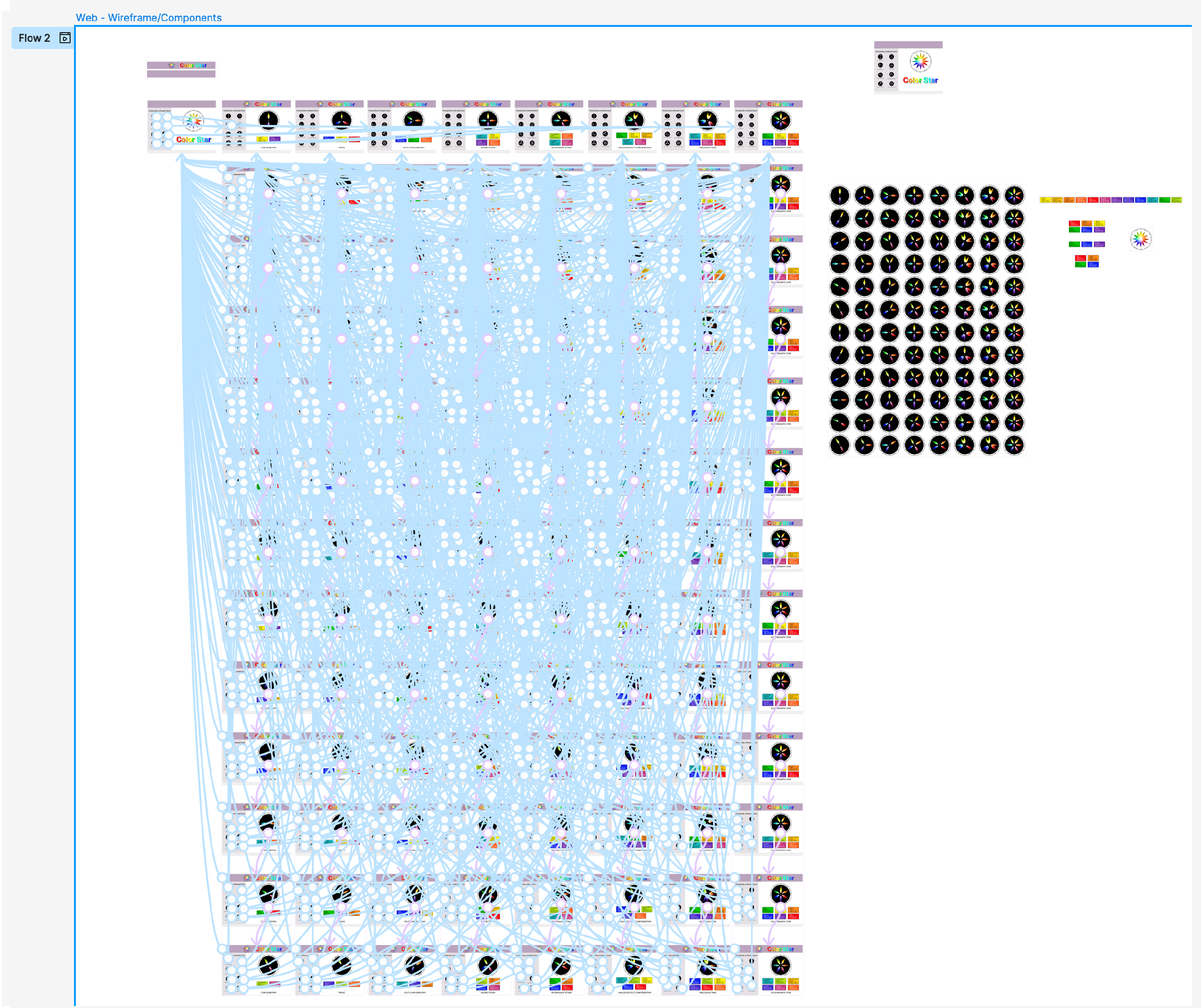Select the first disc in the disc grid's top row
The height and width of the screenshot is (1008, 1201).
pyautogui.click(x=840, y=195)
